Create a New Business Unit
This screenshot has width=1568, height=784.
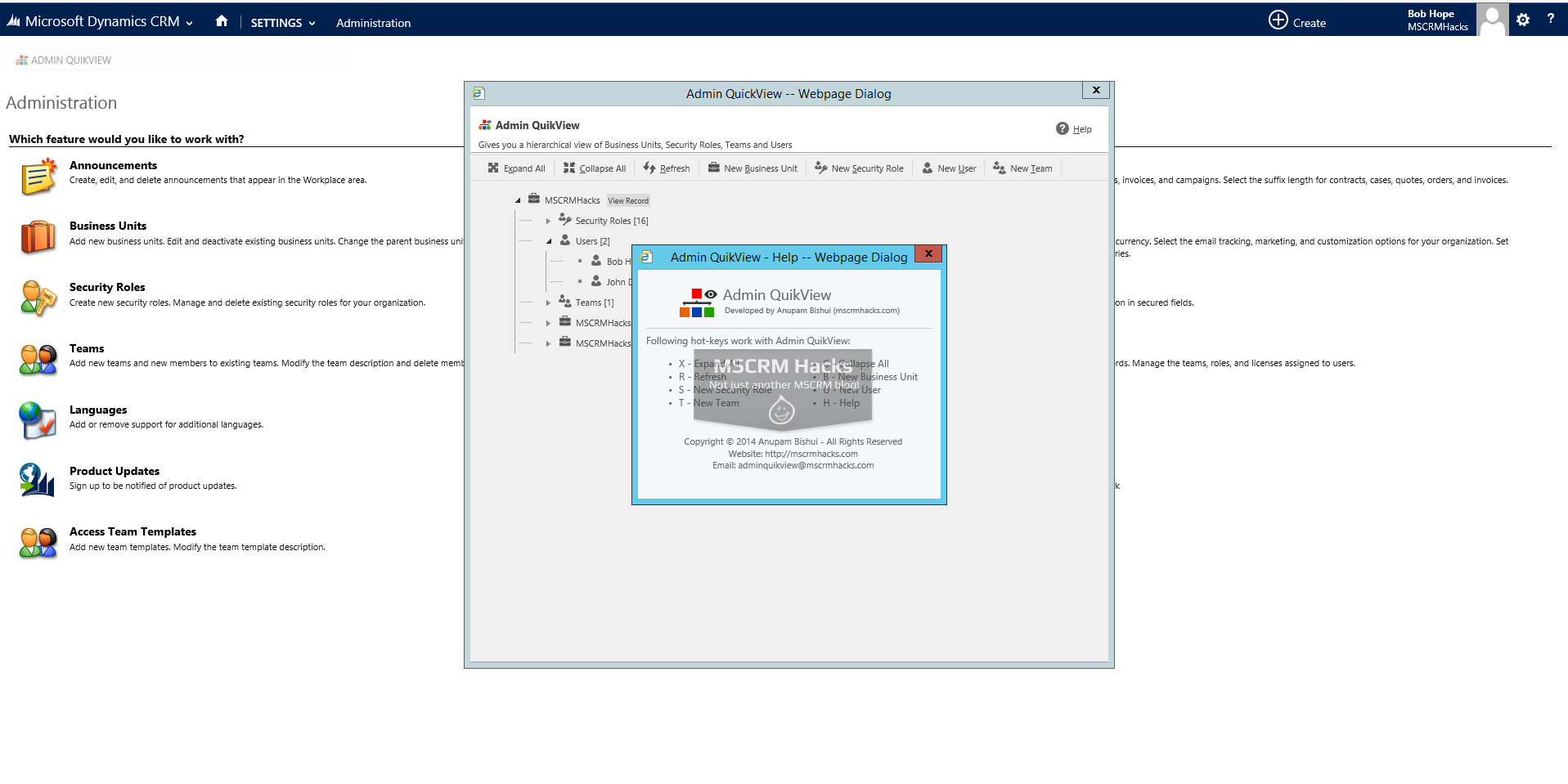753,168
